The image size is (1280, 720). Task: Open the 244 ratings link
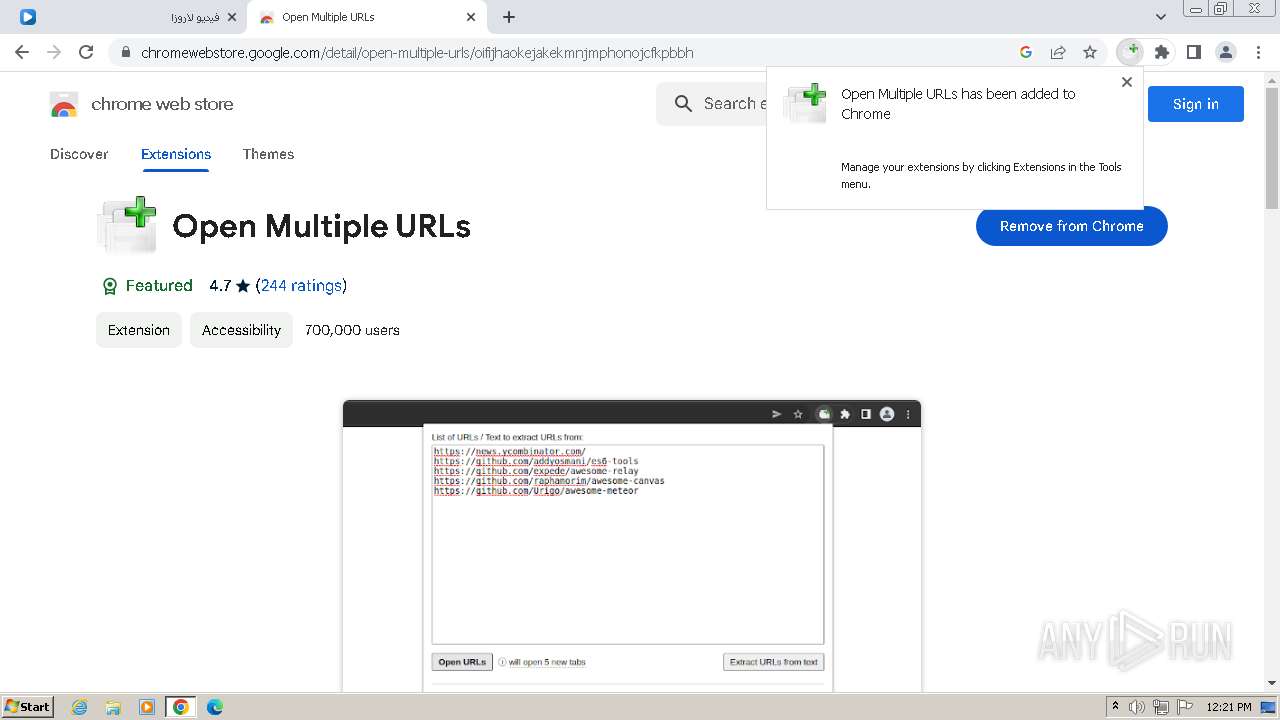pyautogui.click(x=301, y=286)
